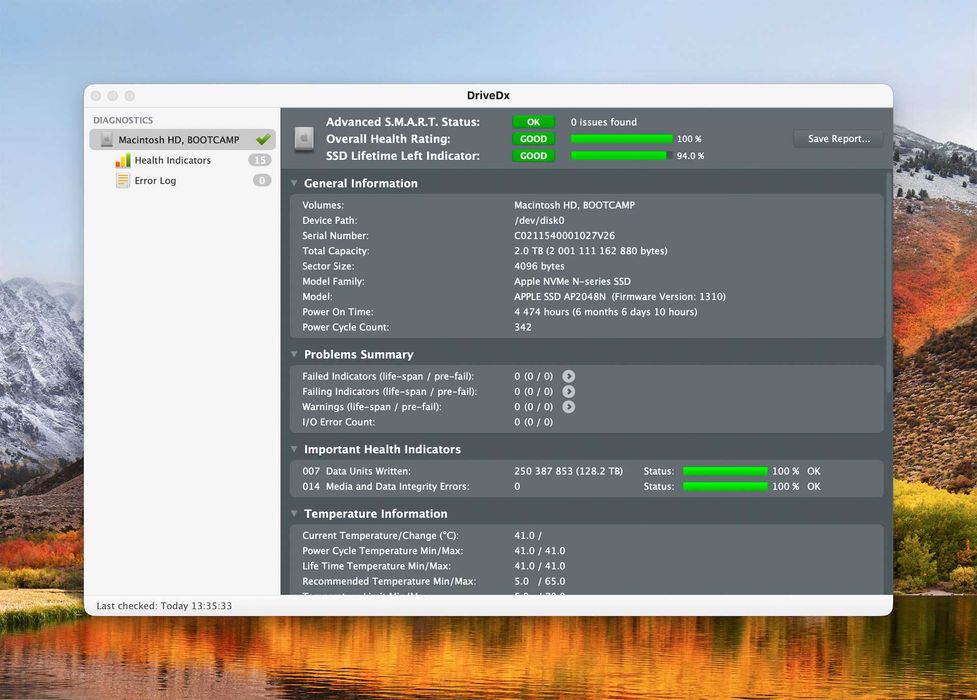Click the drive icon beside Macintosh HD, BOOTCAMP
This screenshot has width=977, height=700.
click(x=106, y=140)
